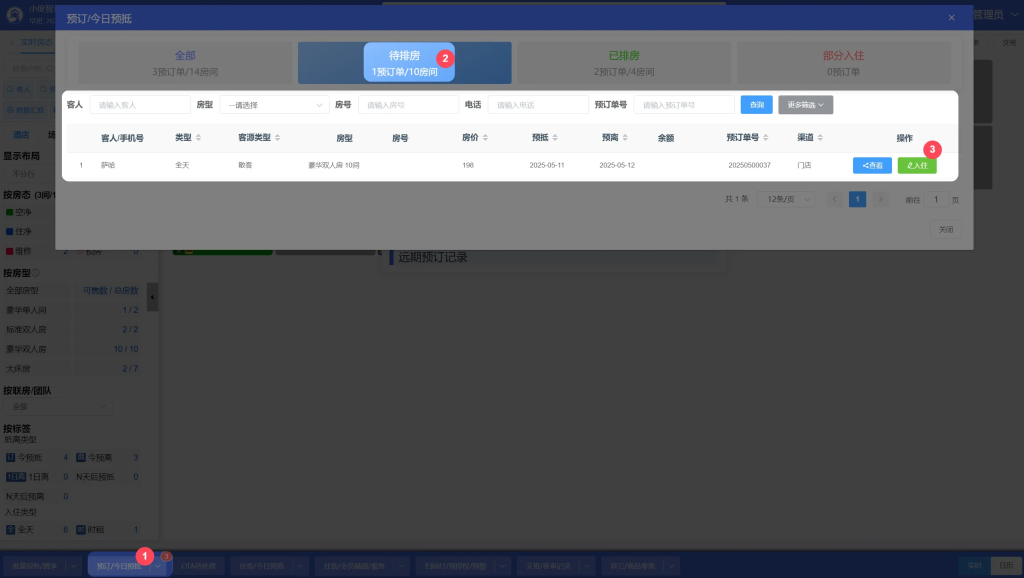Sort by 客源类型 column sort icon
Screen dimensions: 1024x578
(277, 138)
